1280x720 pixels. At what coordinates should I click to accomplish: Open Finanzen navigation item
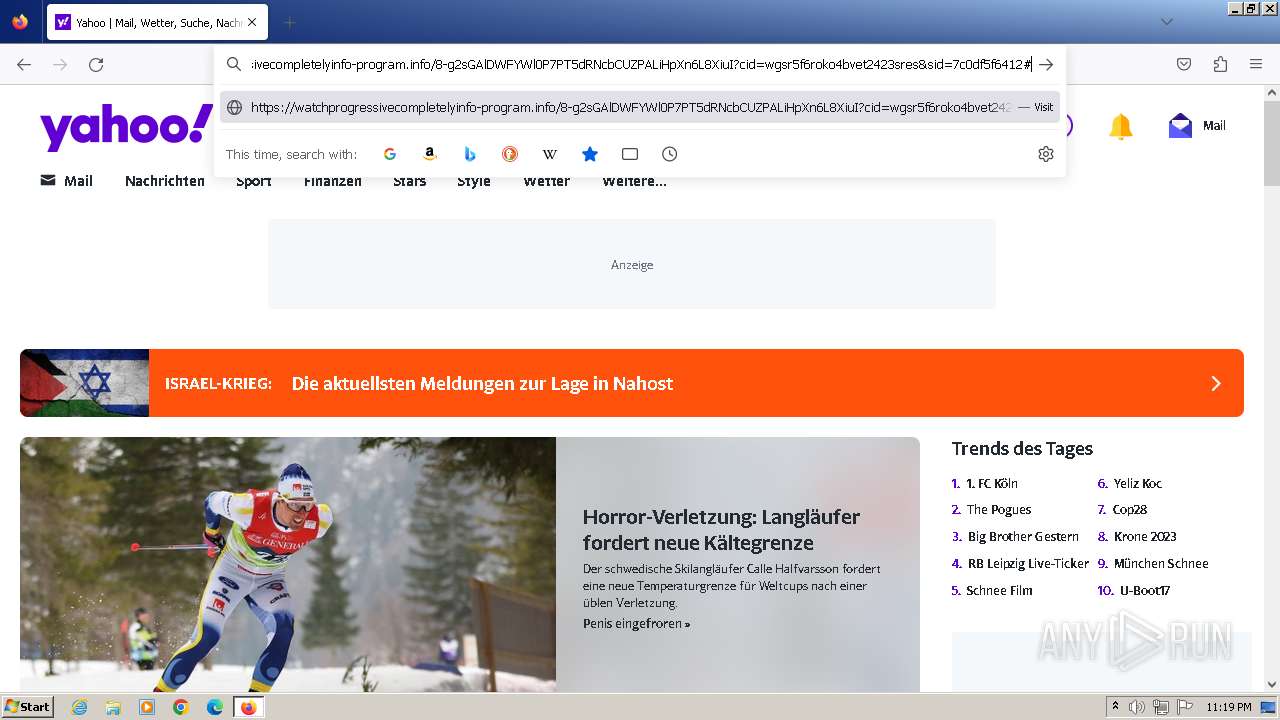point(333,181)
